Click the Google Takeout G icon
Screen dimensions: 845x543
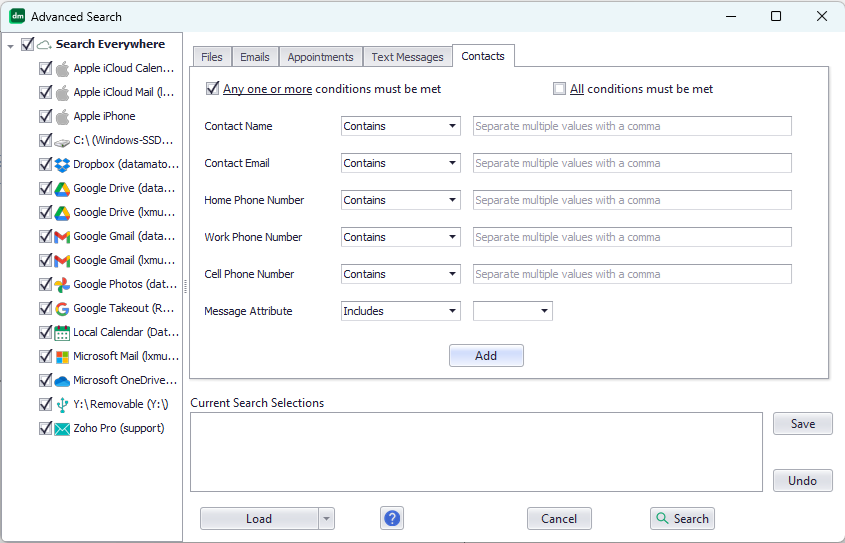tap(63, 309)
